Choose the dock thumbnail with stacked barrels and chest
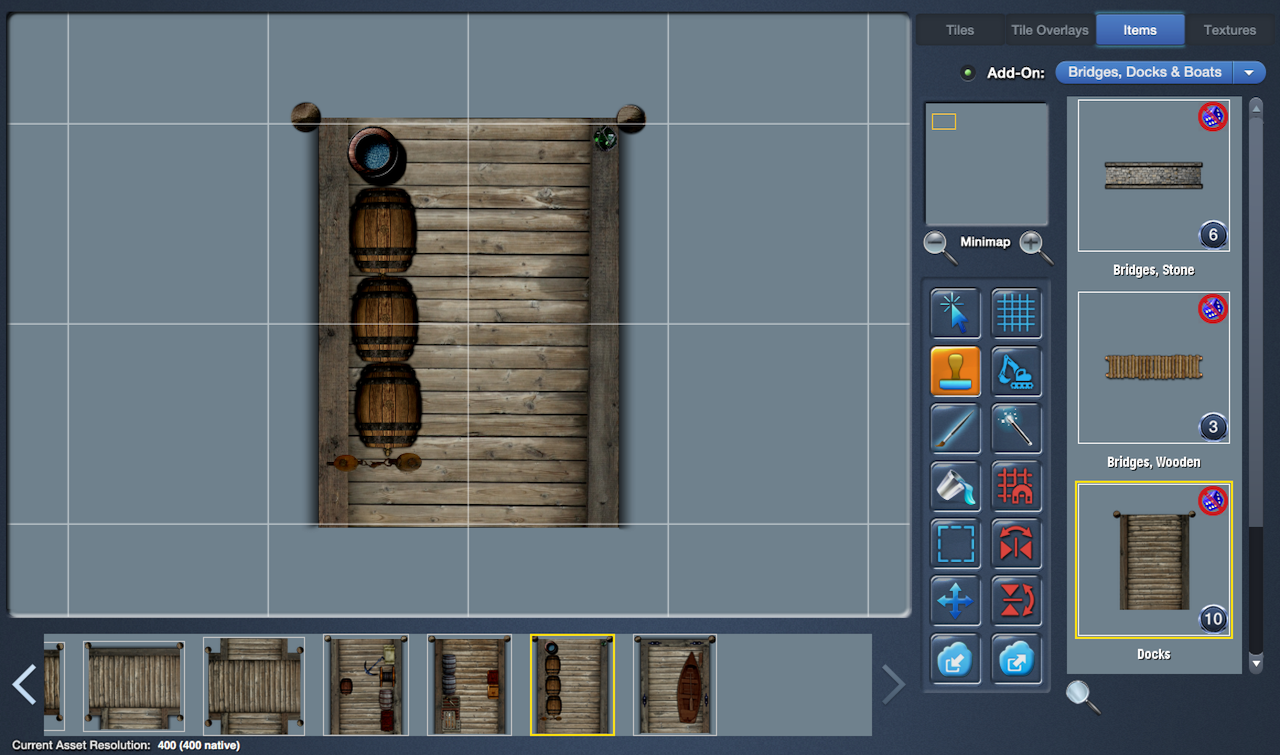This screenshot has width=1280, height=755. 469,685
